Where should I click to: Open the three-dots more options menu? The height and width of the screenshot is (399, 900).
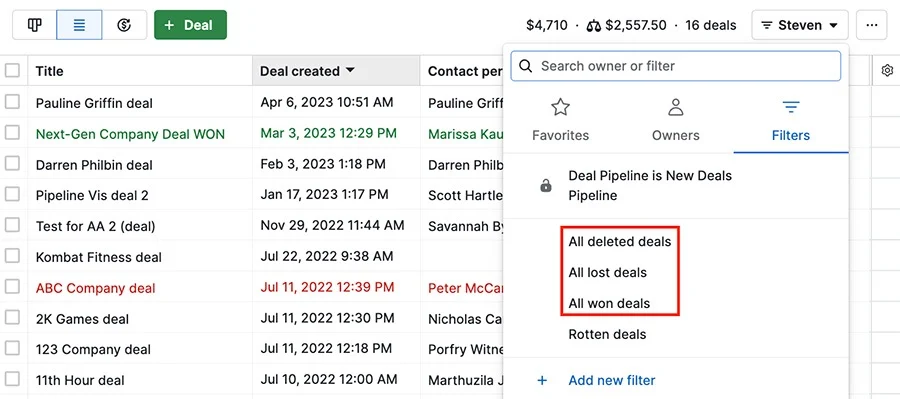tap(872, 25)
